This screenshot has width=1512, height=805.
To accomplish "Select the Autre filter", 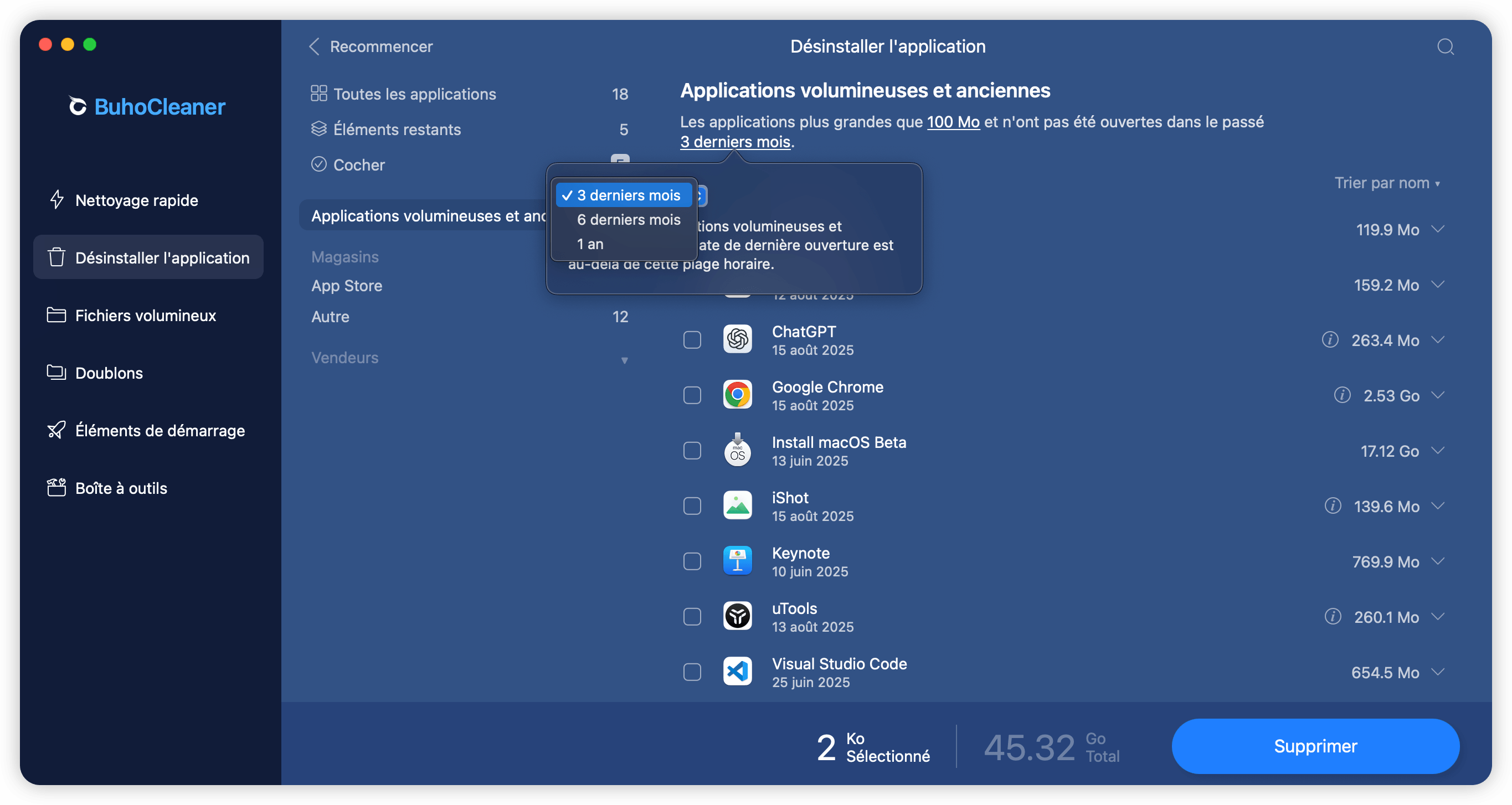I will pos(470,317).
